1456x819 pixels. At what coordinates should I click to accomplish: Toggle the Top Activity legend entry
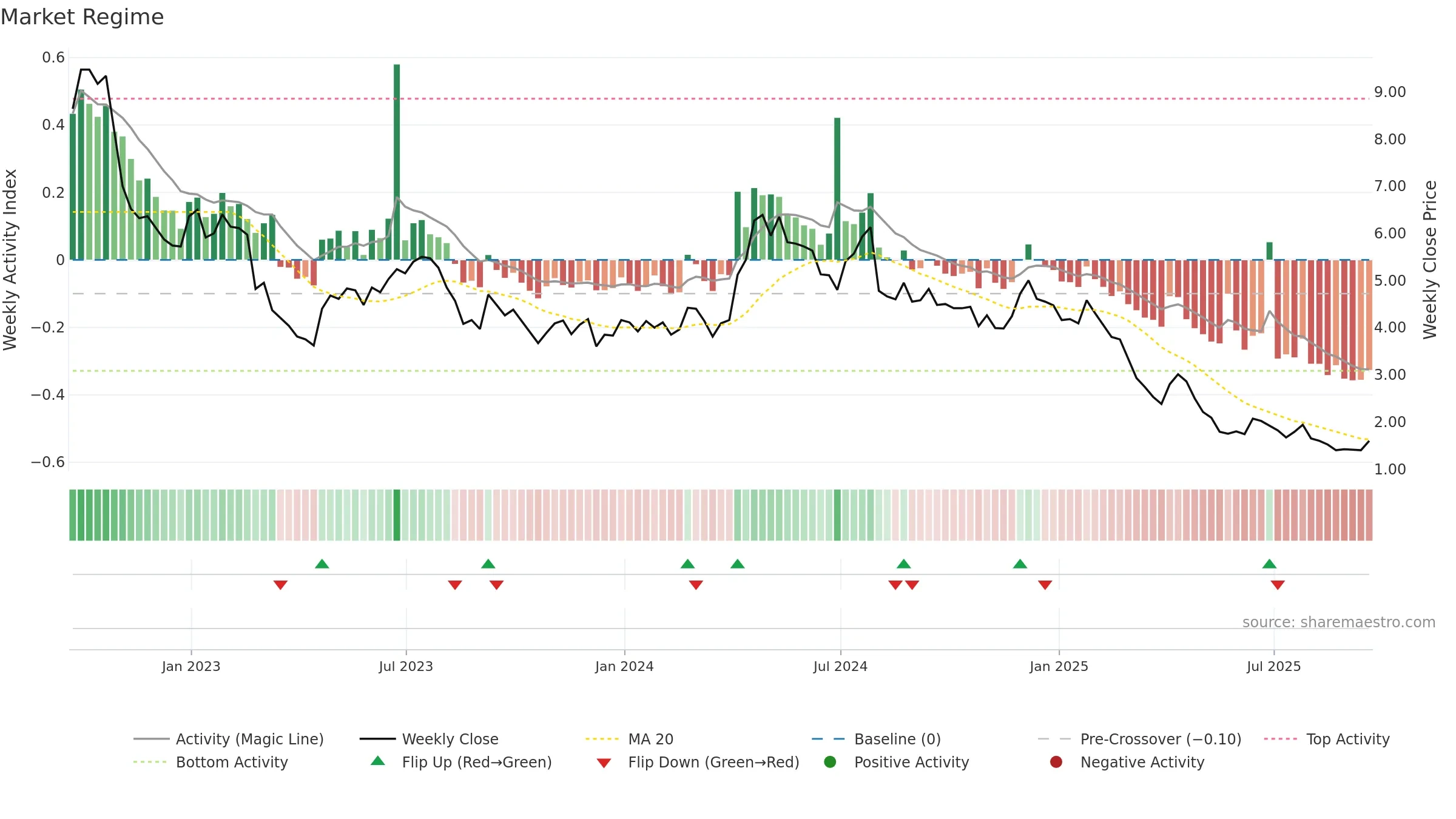pyautogui.click(x=1327, y=739)
